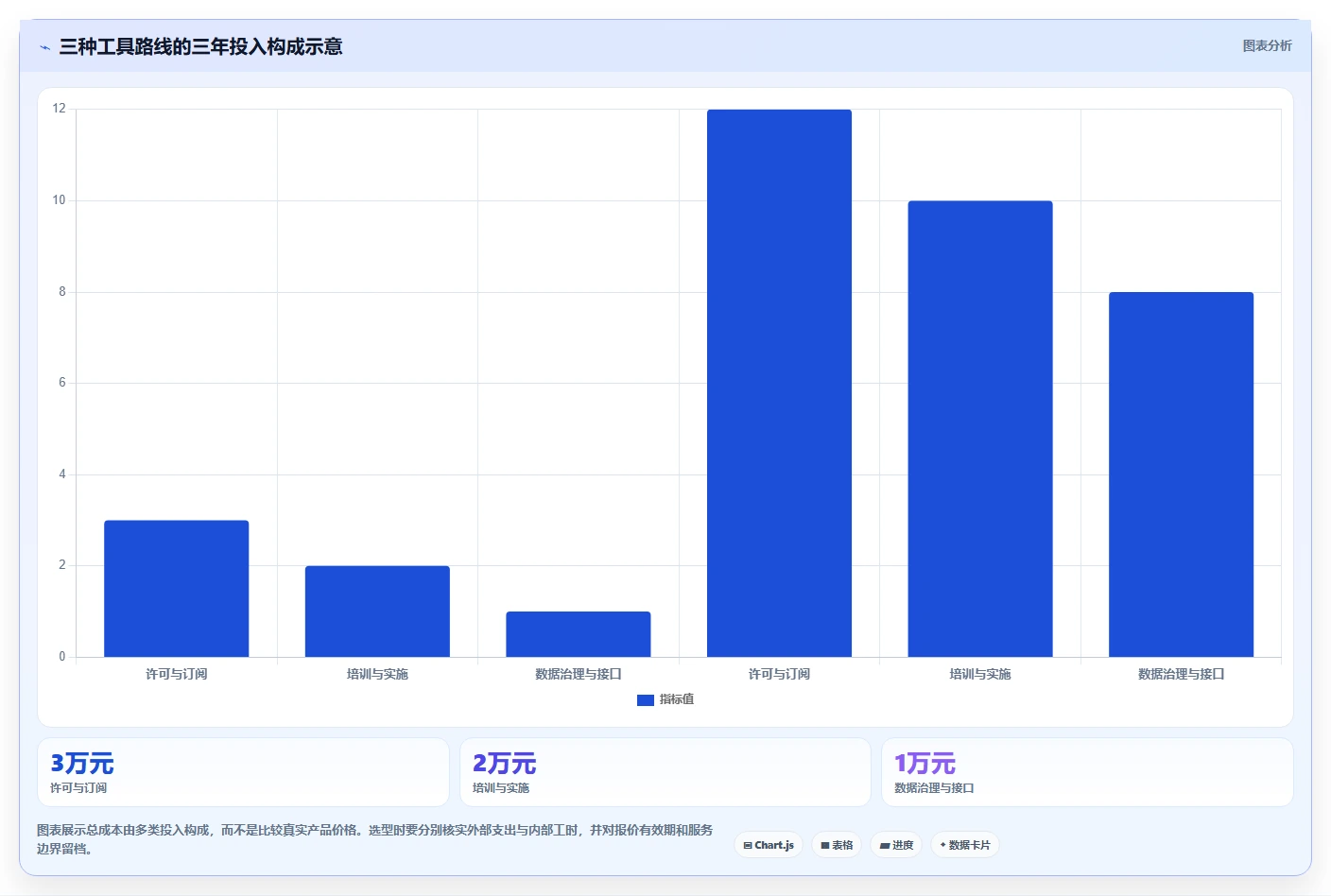Click the tallest bar reaching 12
The height and width of the screenshot is (896, 1331).
tap(779, 383)
